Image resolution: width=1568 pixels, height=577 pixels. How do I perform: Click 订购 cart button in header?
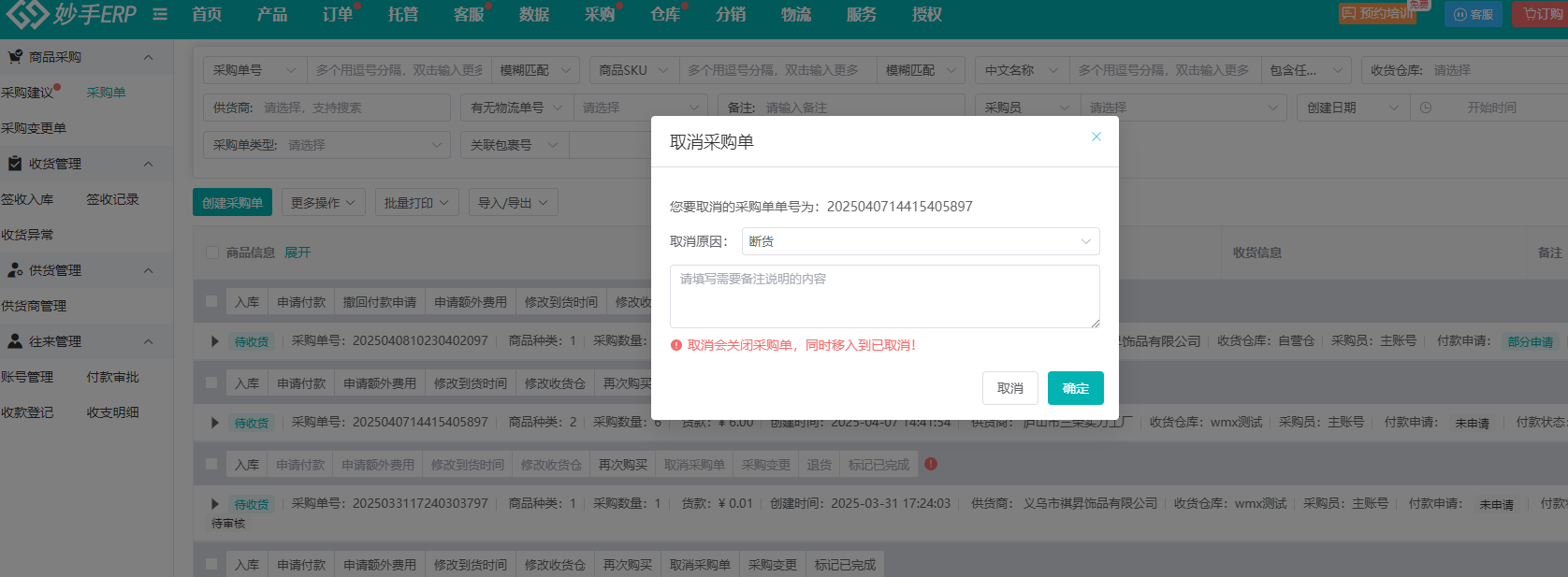[x=1542, y=14]
